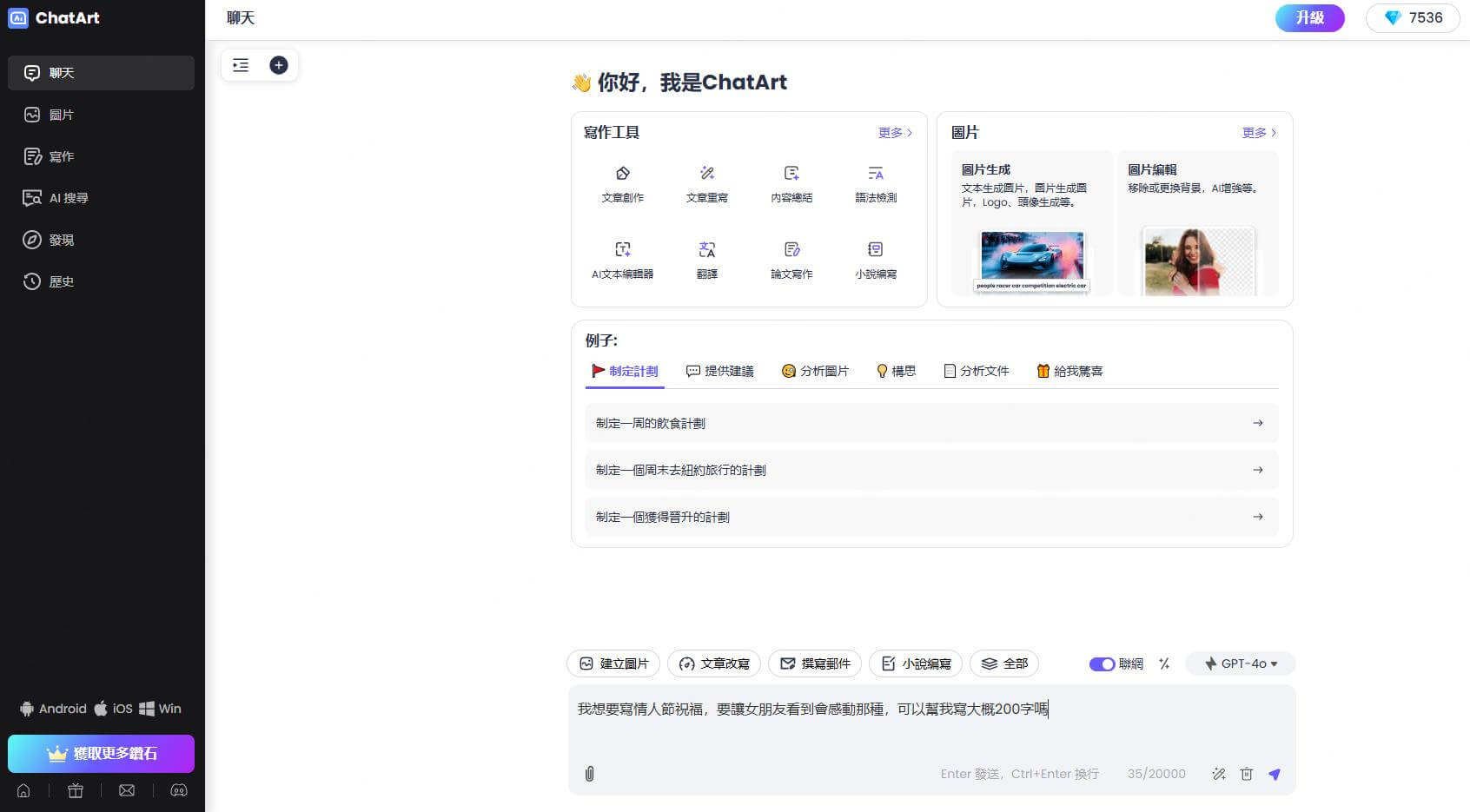The image size is (1470, 812).
Task: Click into the message input field
Action: (x=931, y=723)
